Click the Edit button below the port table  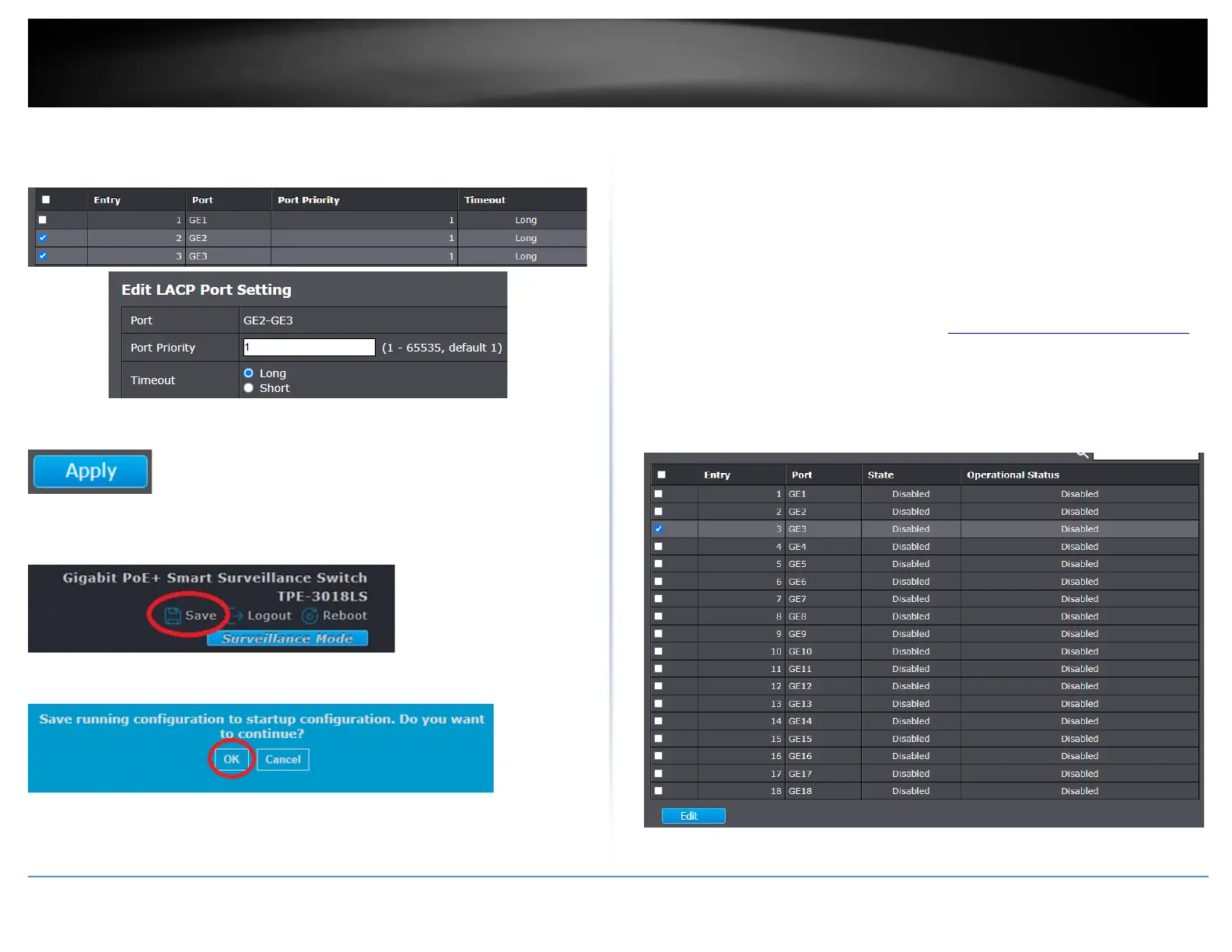tap(694, 816)
